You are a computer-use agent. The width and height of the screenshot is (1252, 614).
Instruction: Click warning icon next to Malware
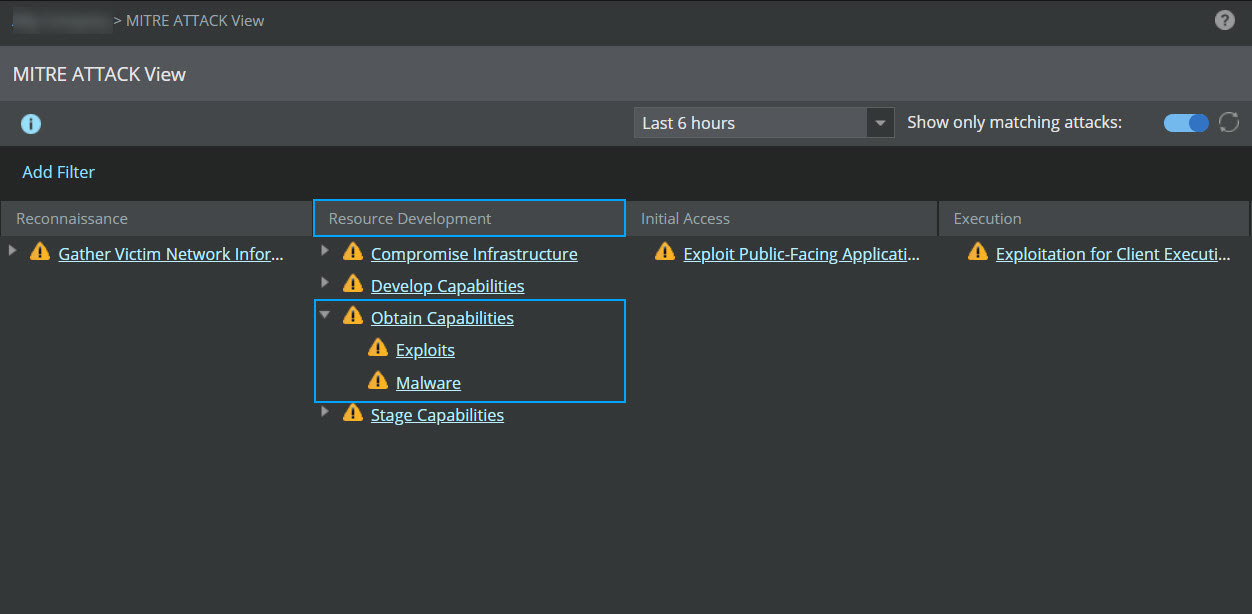coord(378,380)
